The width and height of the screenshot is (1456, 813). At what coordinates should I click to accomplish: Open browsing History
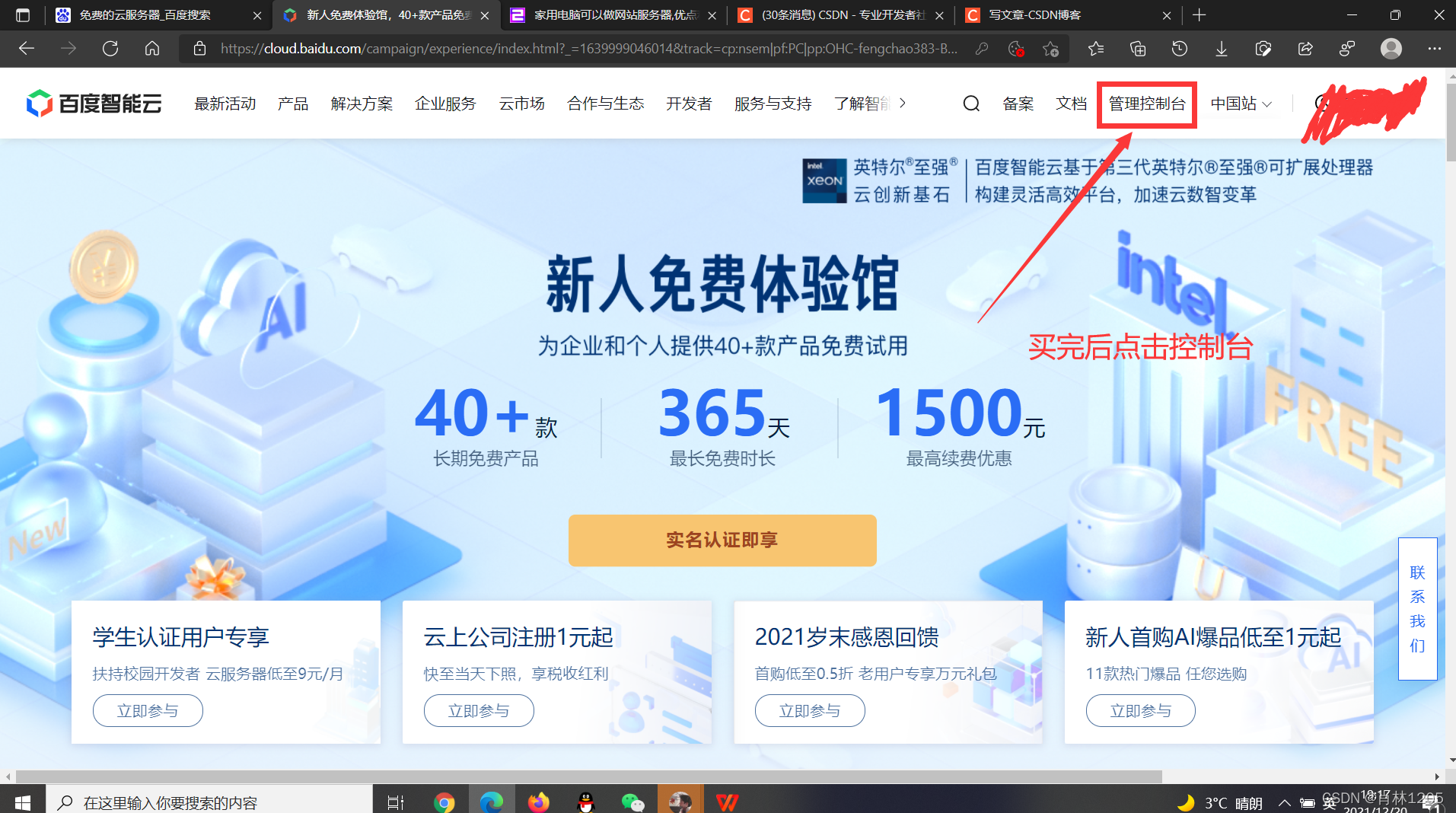pyautogui.click(x=1180, y=49)
